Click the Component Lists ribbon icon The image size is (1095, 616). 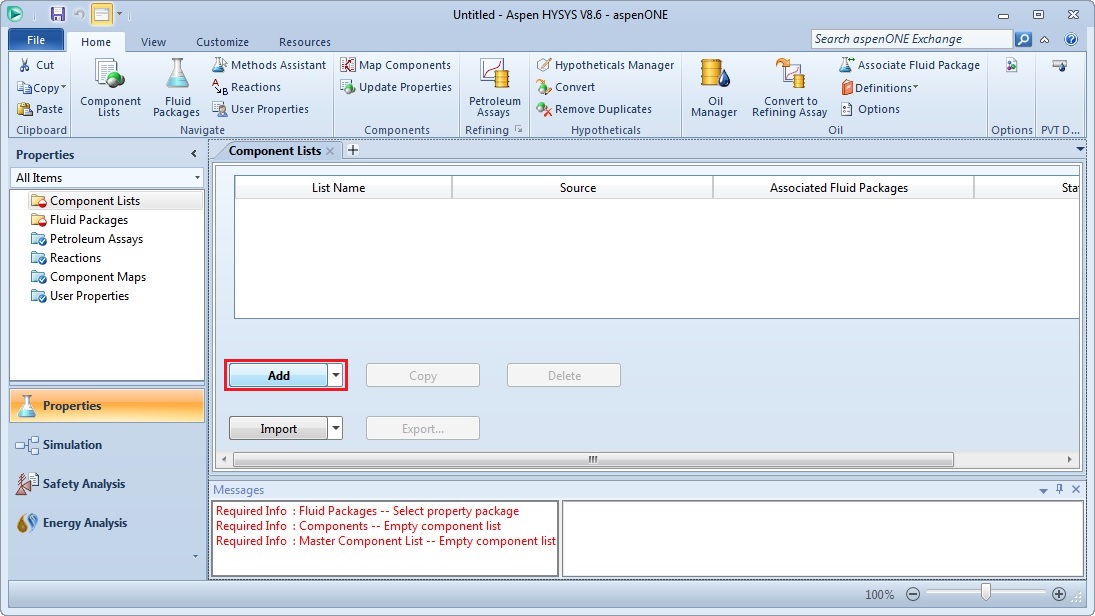110,87
